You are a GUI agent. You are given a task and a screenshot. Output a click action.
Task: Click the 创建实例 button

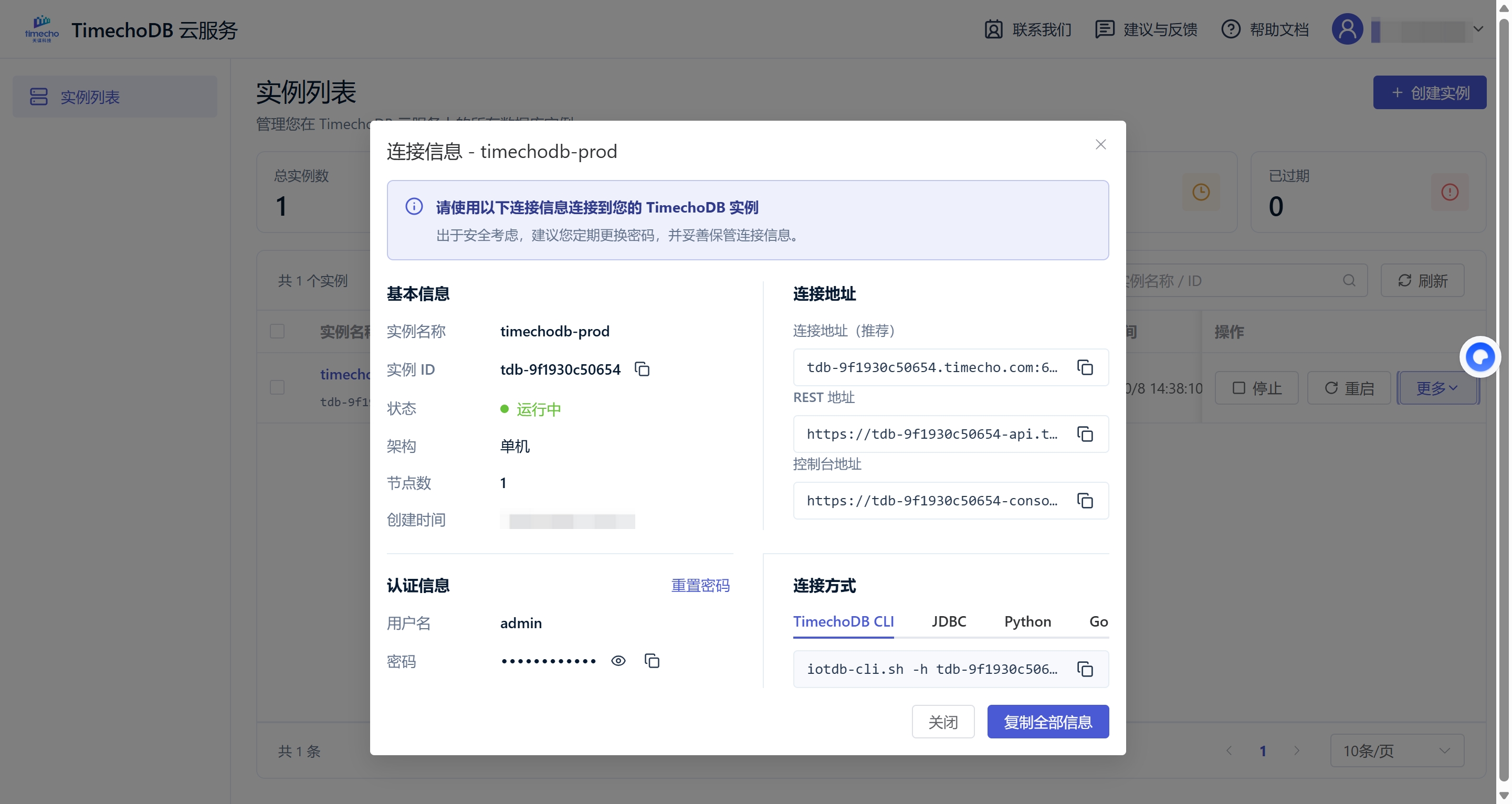pyautogui.click(x=1429, y=92)
